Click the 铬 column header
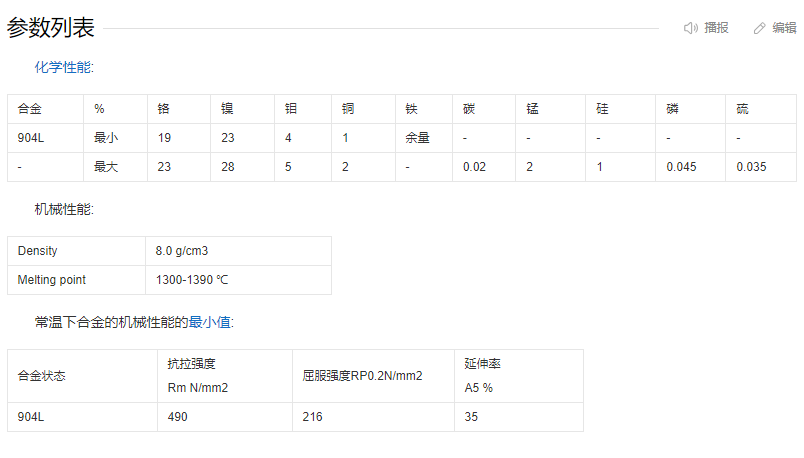 tap(179, 109)
